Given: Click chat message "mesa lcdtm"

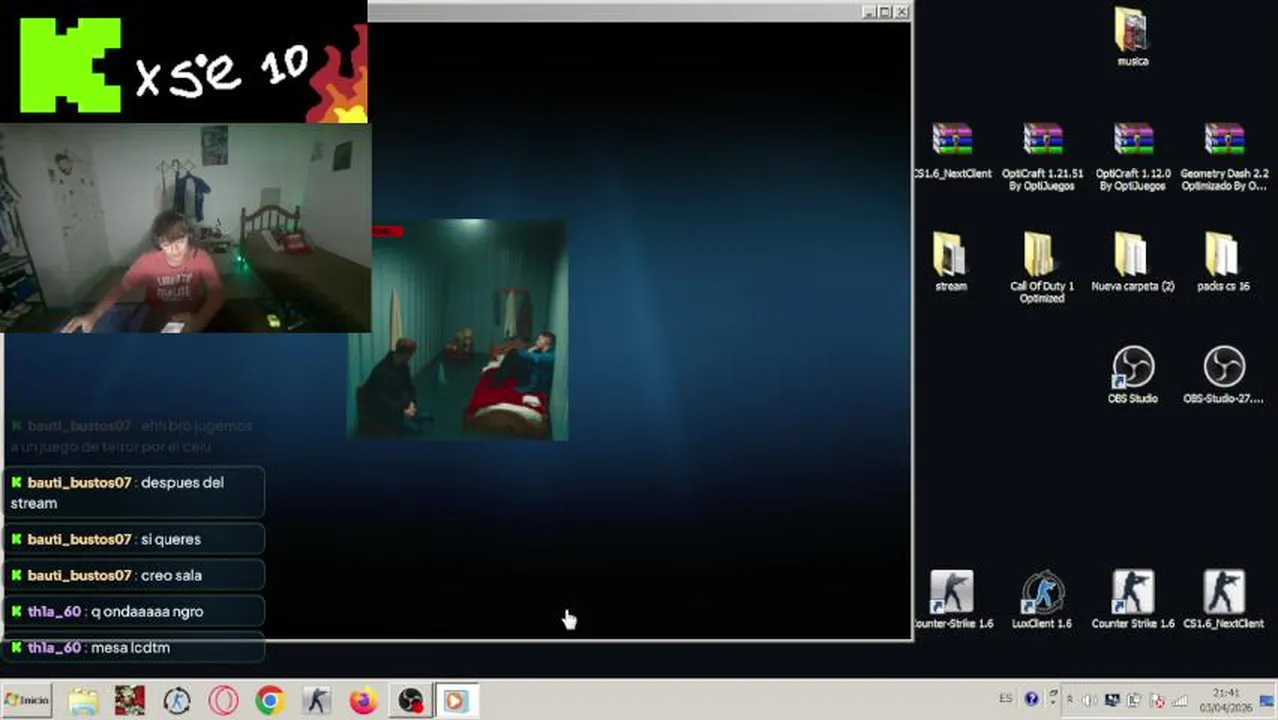Looking at the screenshot, I should pyautogui.click(x=133, y=647).
